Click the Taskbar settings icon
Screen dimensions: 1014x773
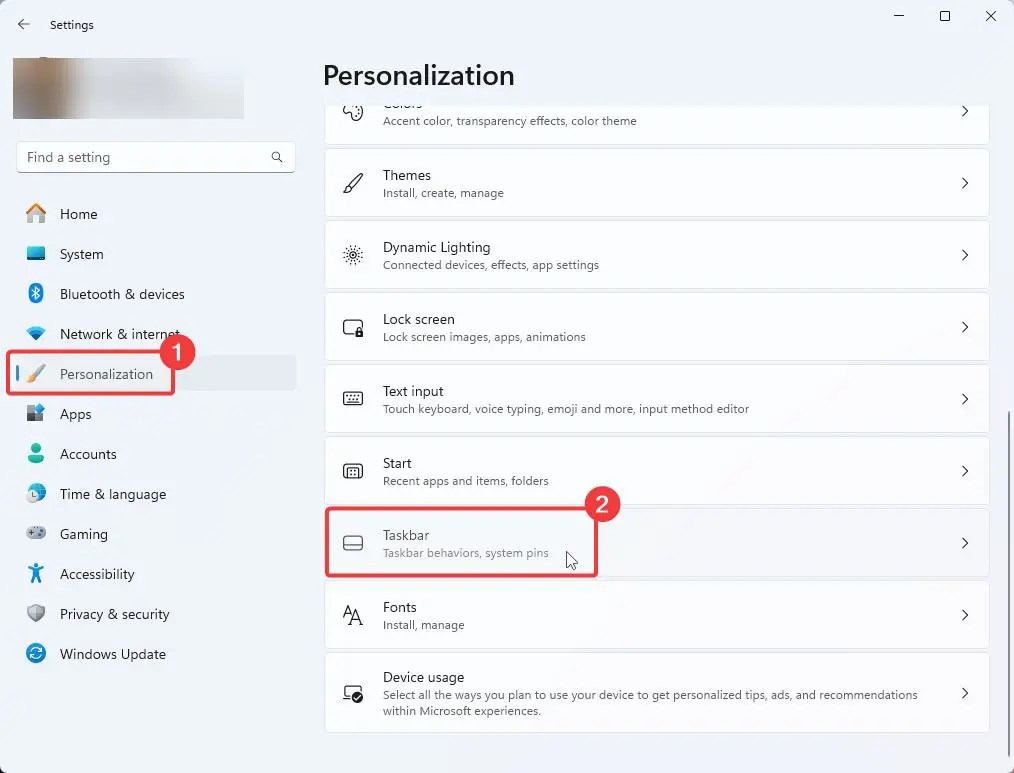coord(352,542)
